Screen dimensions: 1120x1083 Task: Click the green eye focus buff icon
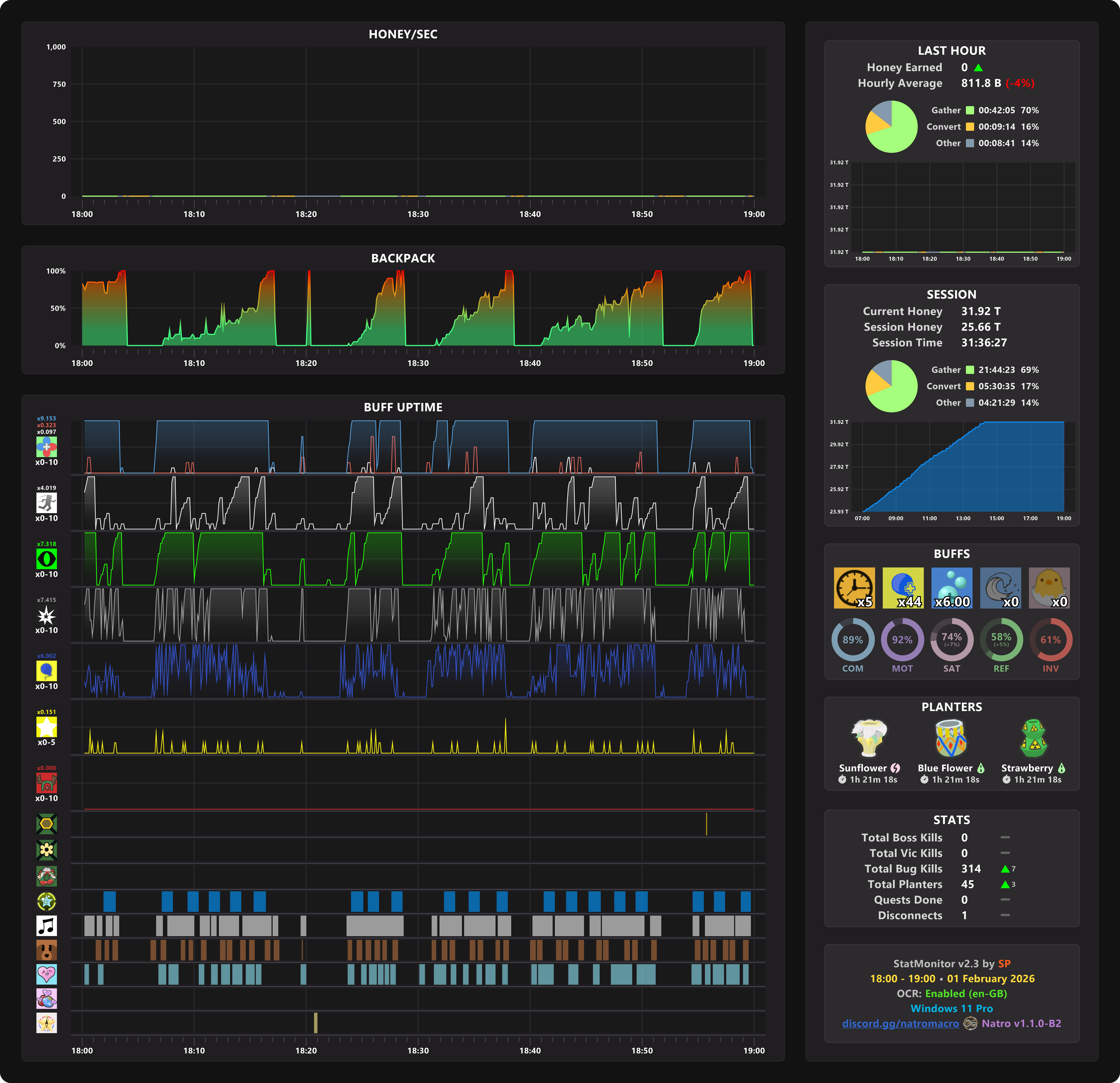coord(46,558)
